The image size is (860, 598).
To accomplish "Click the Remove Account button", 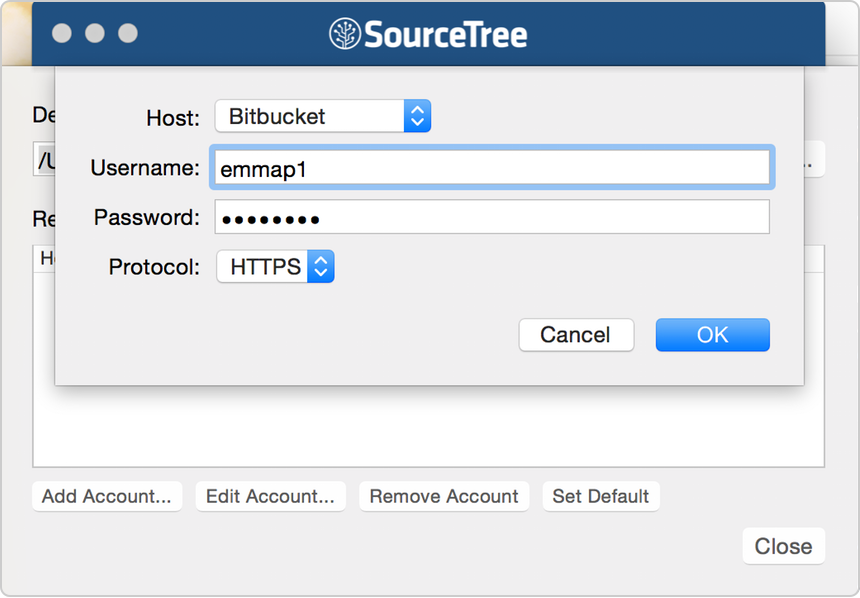I will click(x=444, y=497).
